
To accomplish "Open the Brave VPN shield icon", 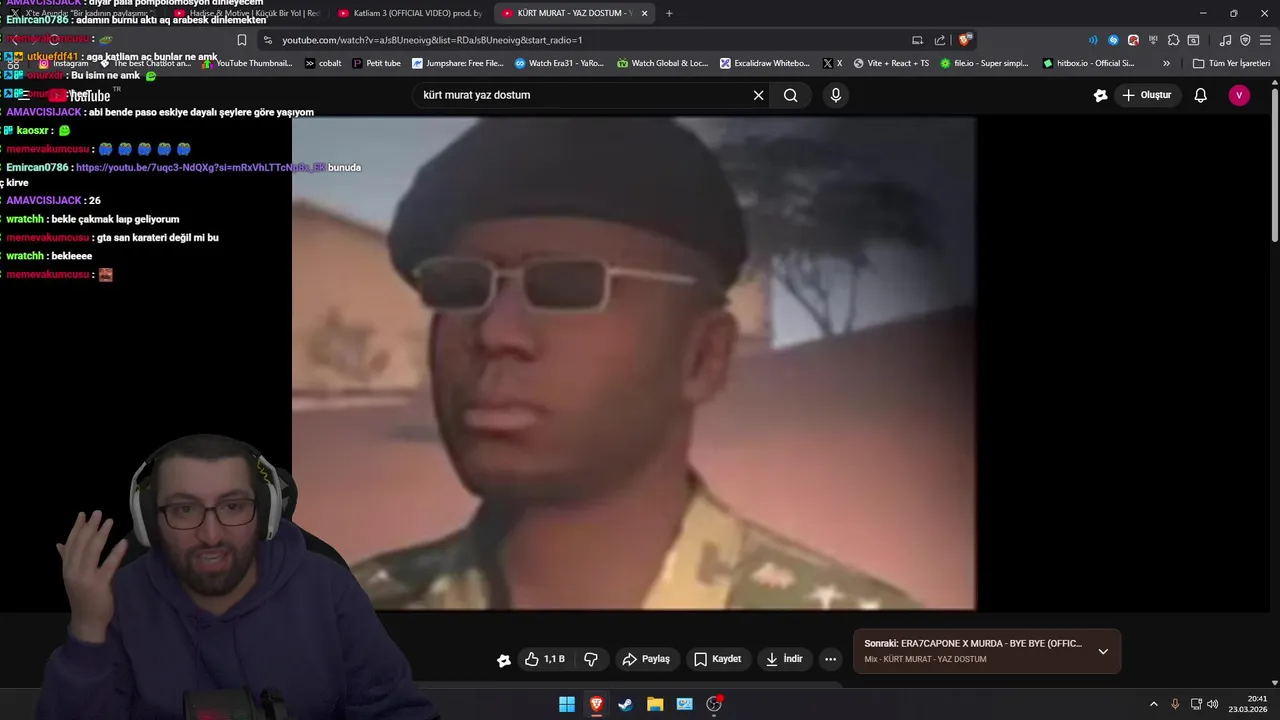I will [1245, 40].
